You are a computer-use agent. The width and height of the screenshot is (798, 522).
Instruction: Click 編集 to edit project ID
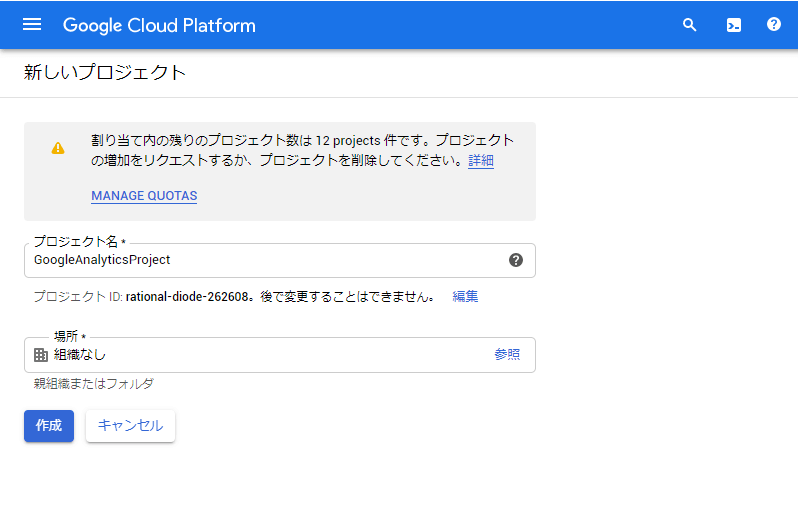tap(465, 296)
